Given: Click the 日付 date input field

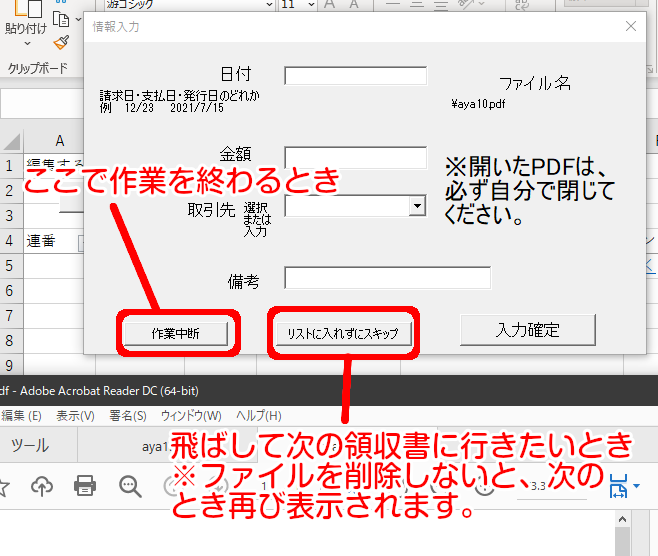Looking at the screenshot, I should [355, 76].
